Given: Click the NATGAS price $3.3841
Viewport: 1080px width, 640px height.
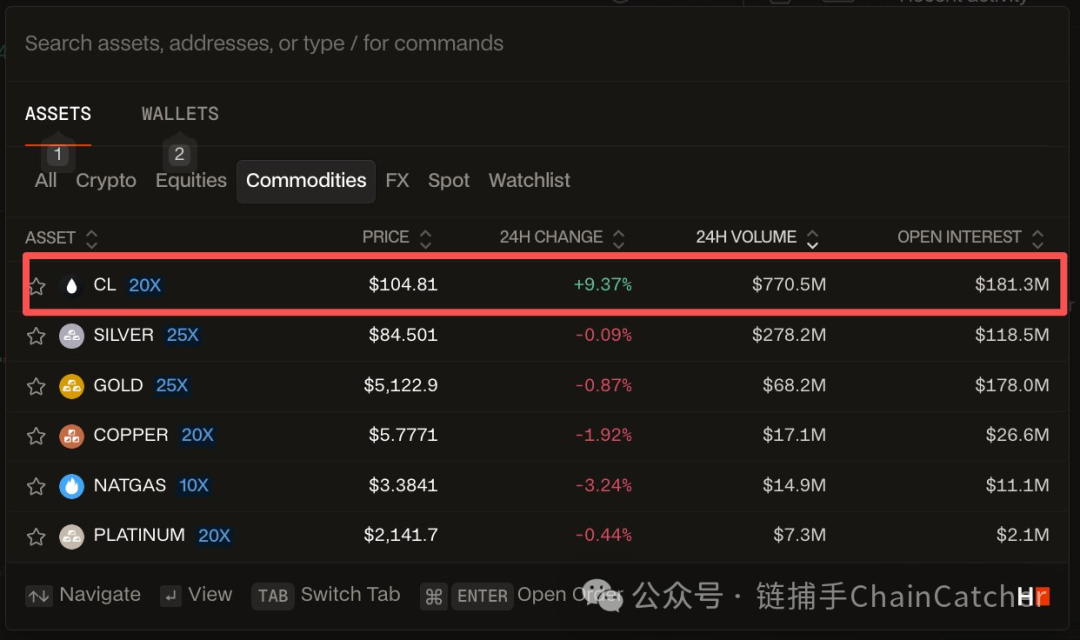Looking at the screenshot, I should tap(403, 486).
